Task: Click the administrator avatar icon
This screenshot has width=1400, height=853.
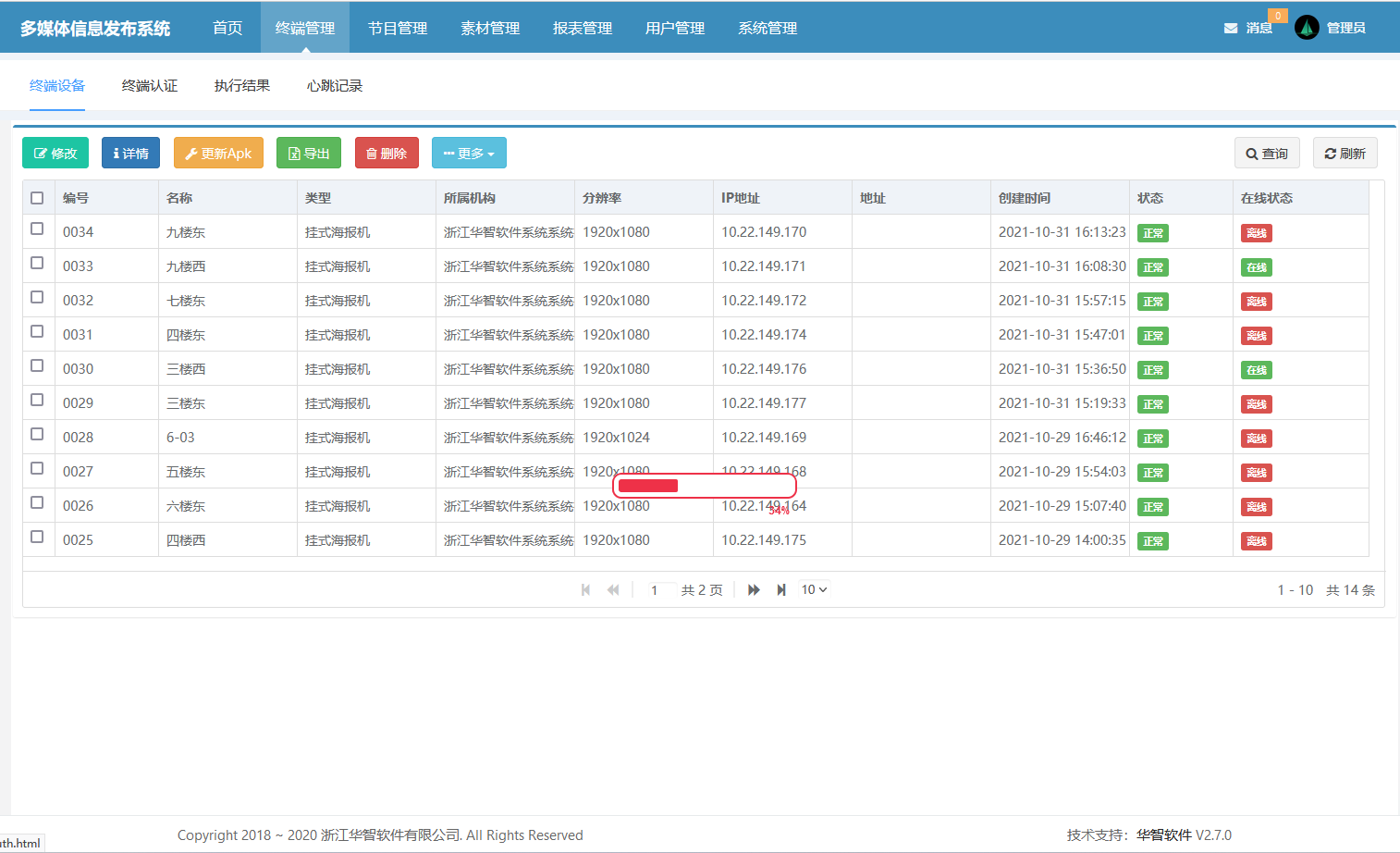Action: [x=1307, y=28]
